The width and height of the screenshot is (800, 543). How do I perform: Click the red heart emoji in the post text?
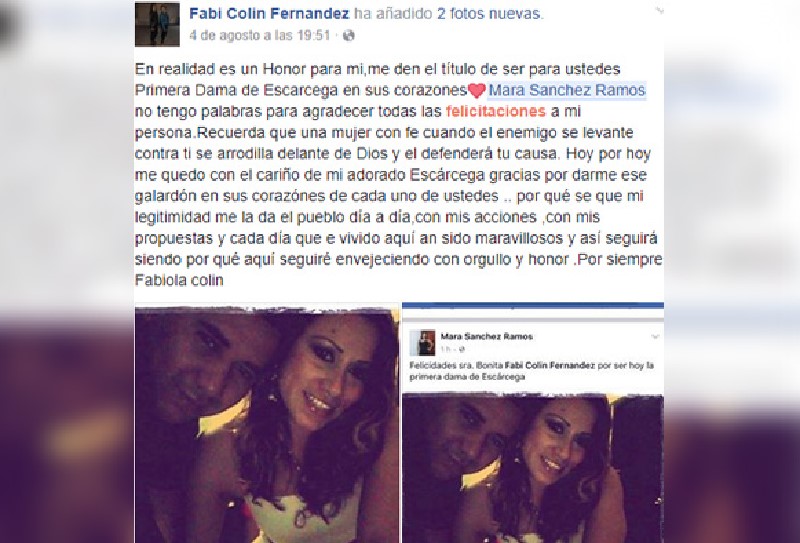click(x=477, y=91)
